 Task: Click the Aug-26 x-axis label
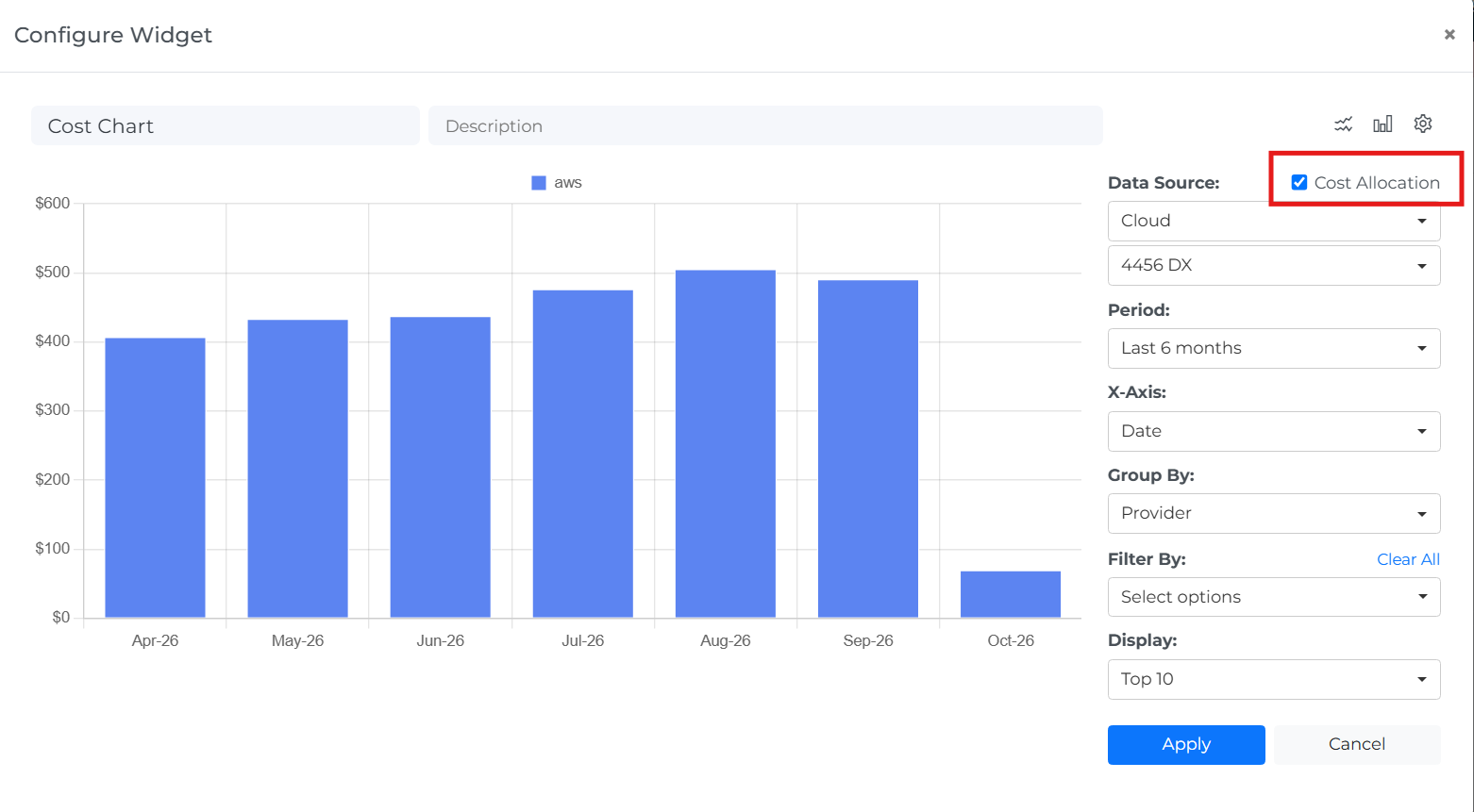726,641
